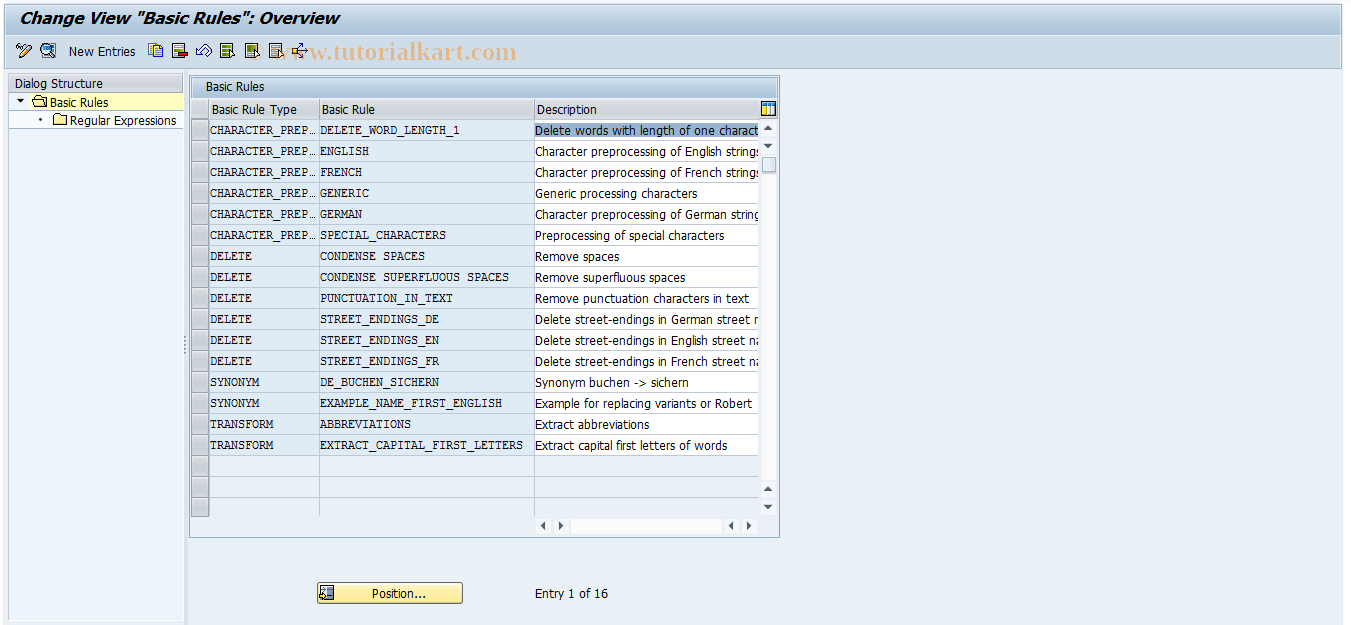Select Regular Expressions in the Dialog Structure

121,120
